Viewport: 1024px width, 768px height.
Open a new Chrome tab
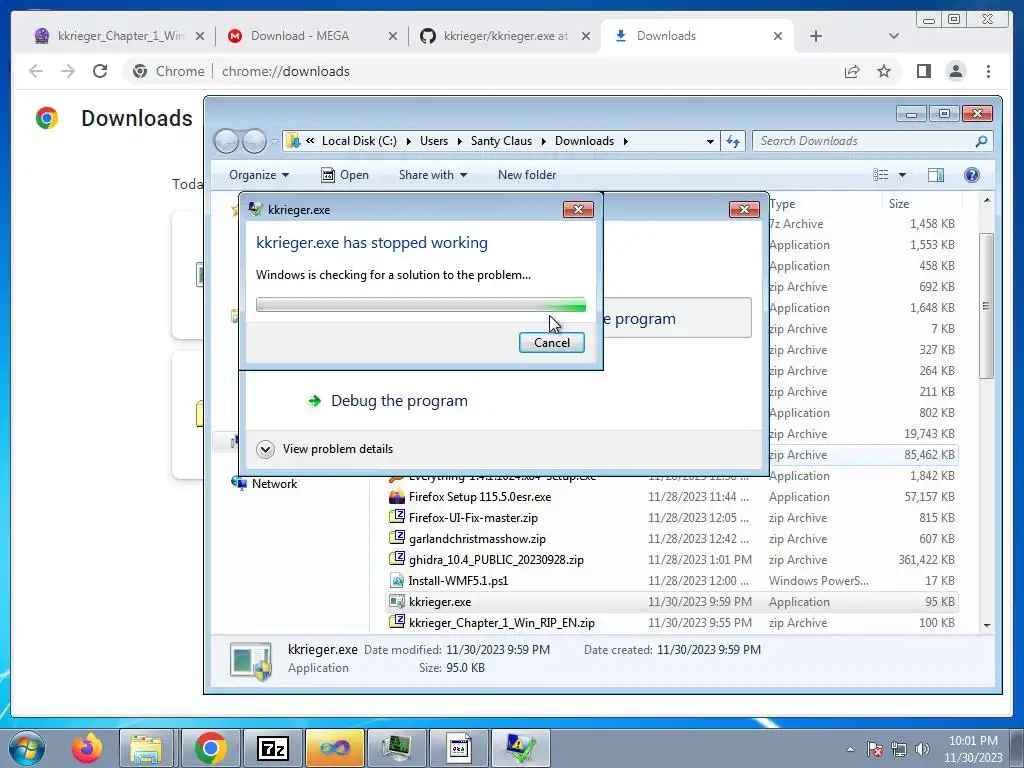click(816, 36)
